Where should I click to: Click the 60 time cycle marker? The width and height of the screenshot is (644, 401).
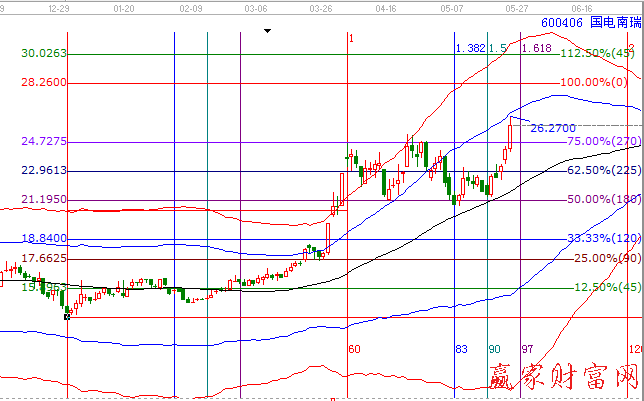353,349
